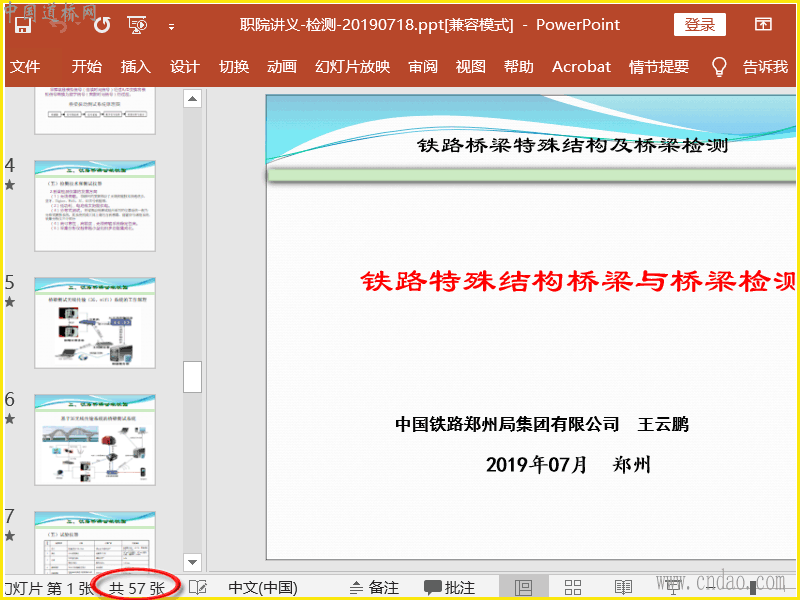Click the 中文(中国) language indicator
The image size is (800, 600).
tap(263, 588)
